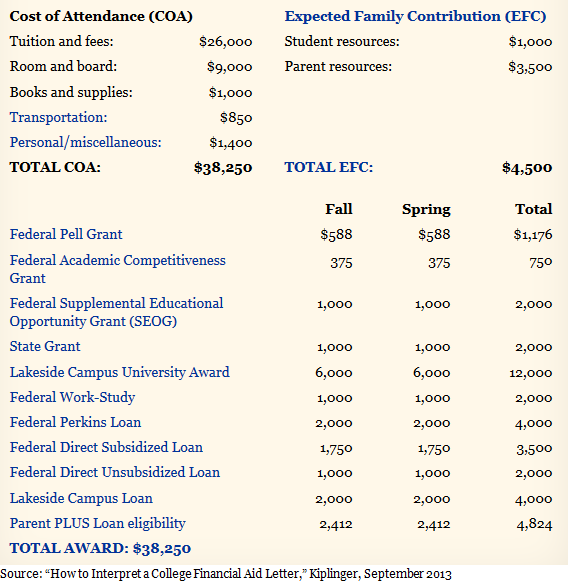Select the TOTAL COA amount $38,250
This screenshot has height=584, width=568.
coord(223,168)
